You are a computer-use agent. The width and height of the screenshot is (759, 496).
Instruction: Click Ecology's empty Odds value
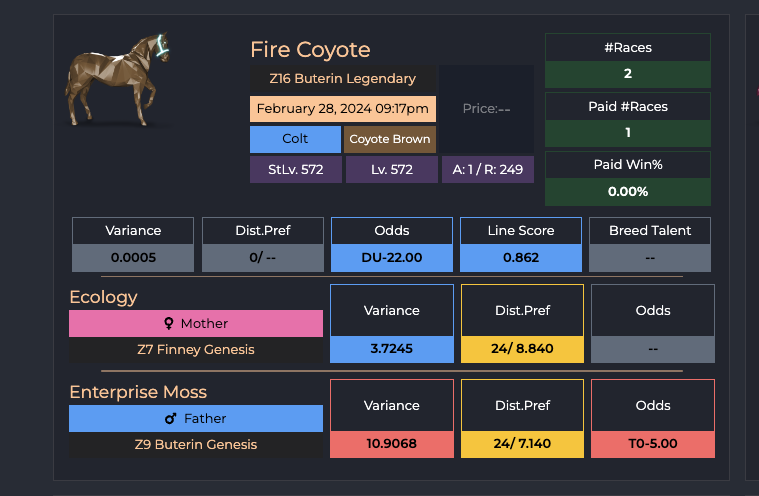[x=653, y=349]
